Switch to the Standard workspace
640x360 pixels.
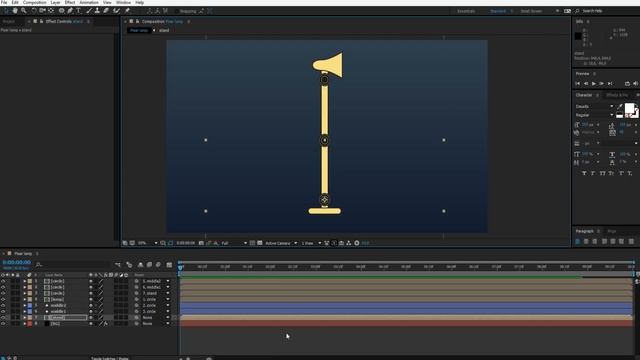coord(498,11)
